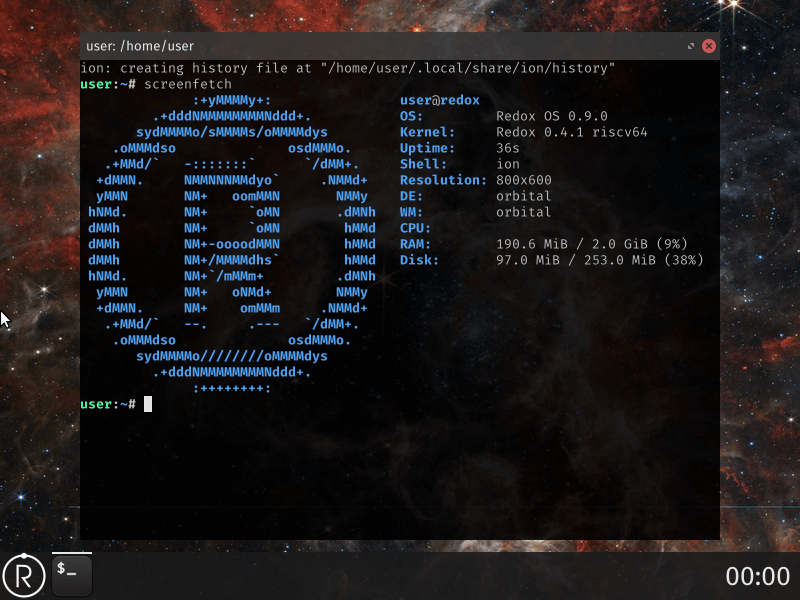Click the 'DE:' label in screenfetch output

pyautogui.click(x=412, y=196)
